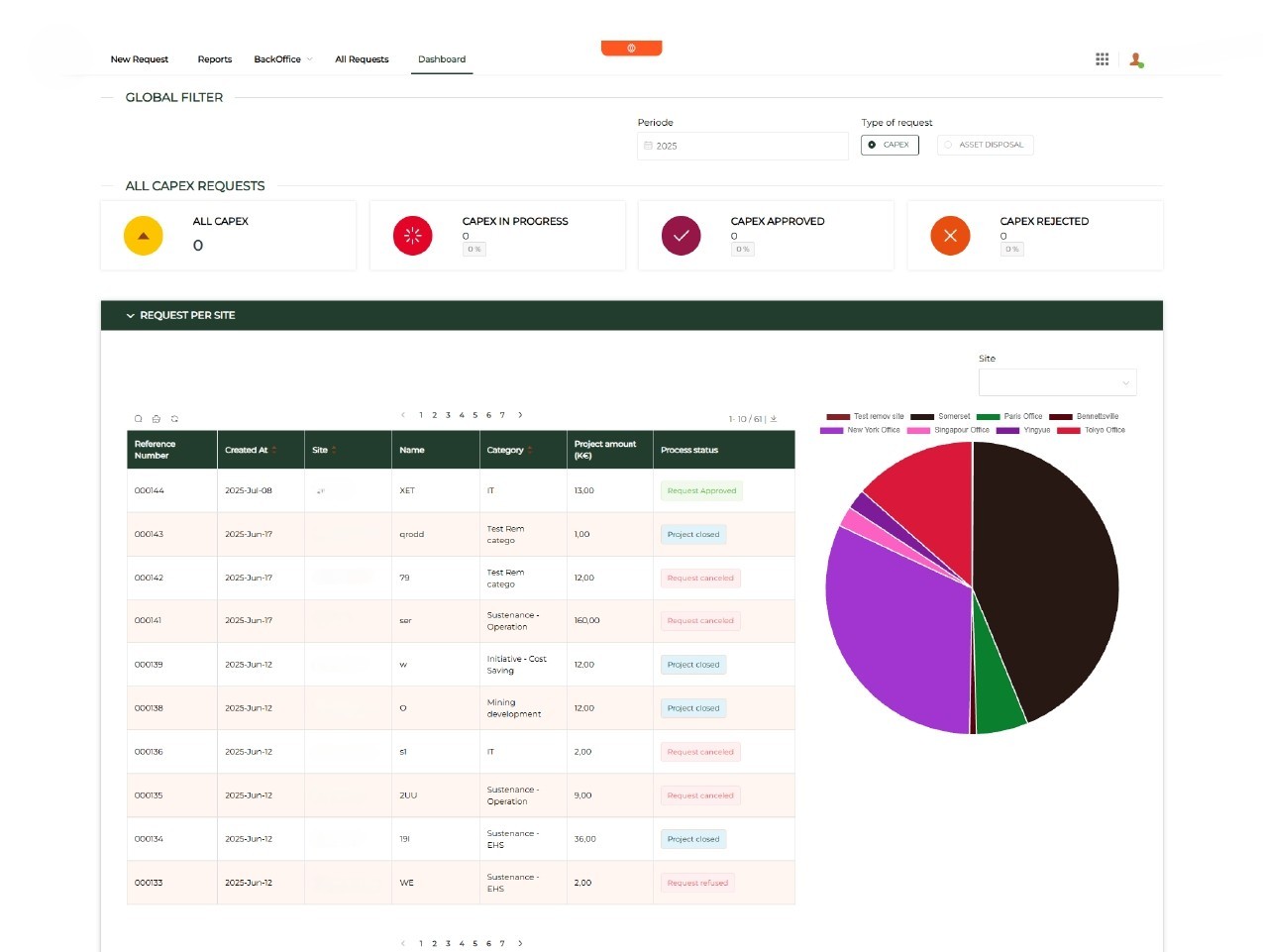Click the print icon above the table

point(156,419)
